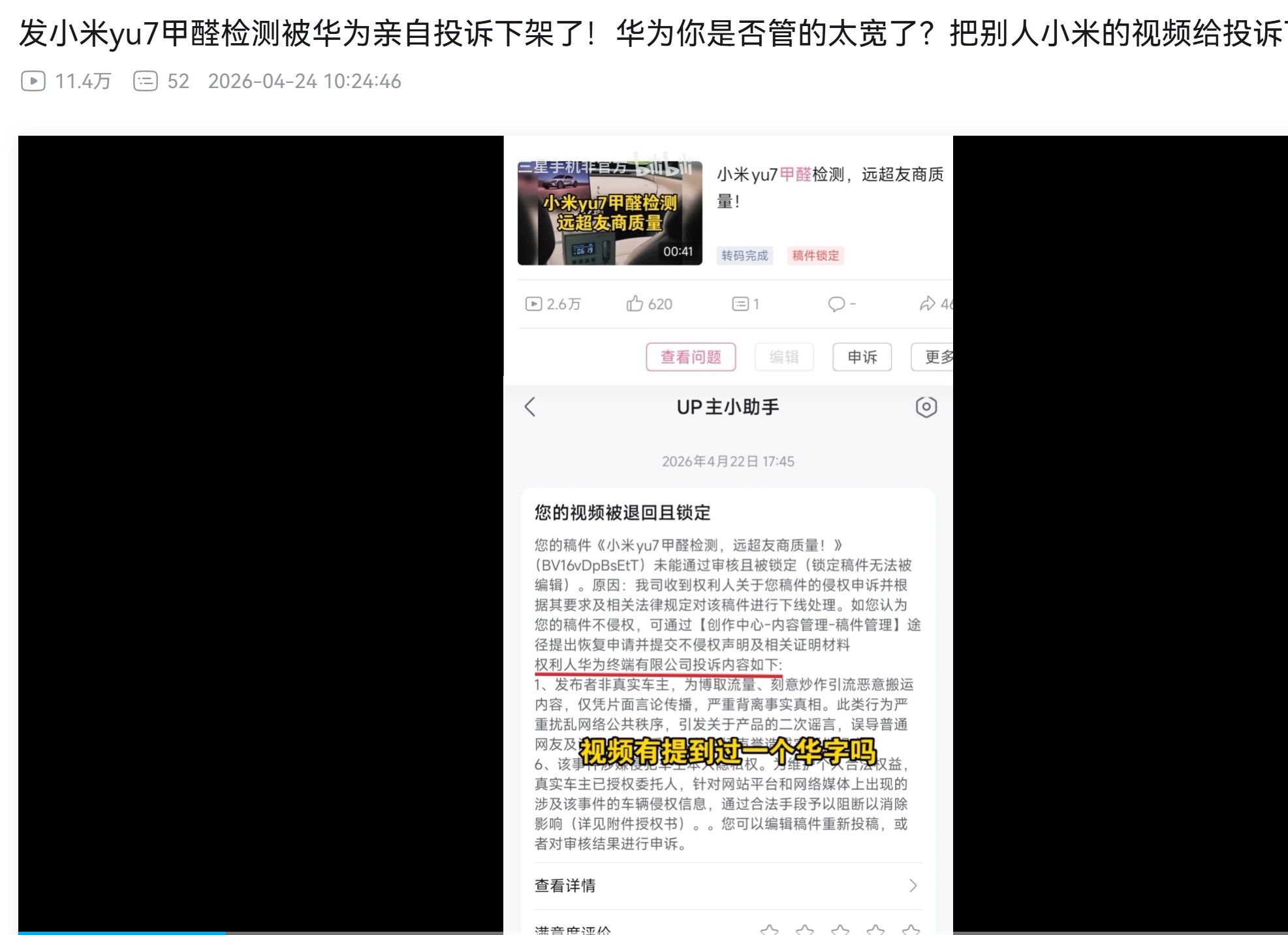Click the share arrow icon
Image resolution: width=1288 pixels, height=935 pixels.
tap(927, 304)
